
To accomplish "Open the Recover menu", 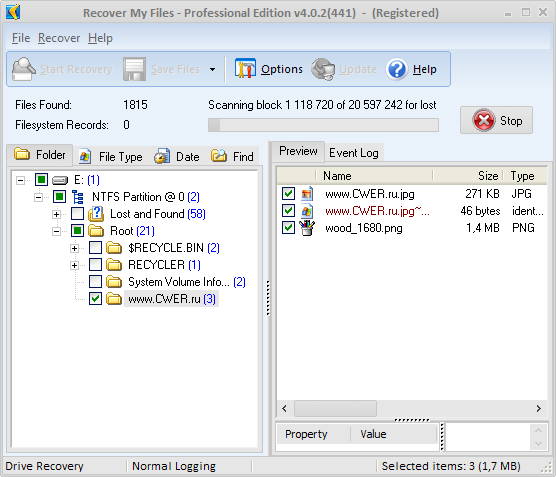I will click(59, 38).
